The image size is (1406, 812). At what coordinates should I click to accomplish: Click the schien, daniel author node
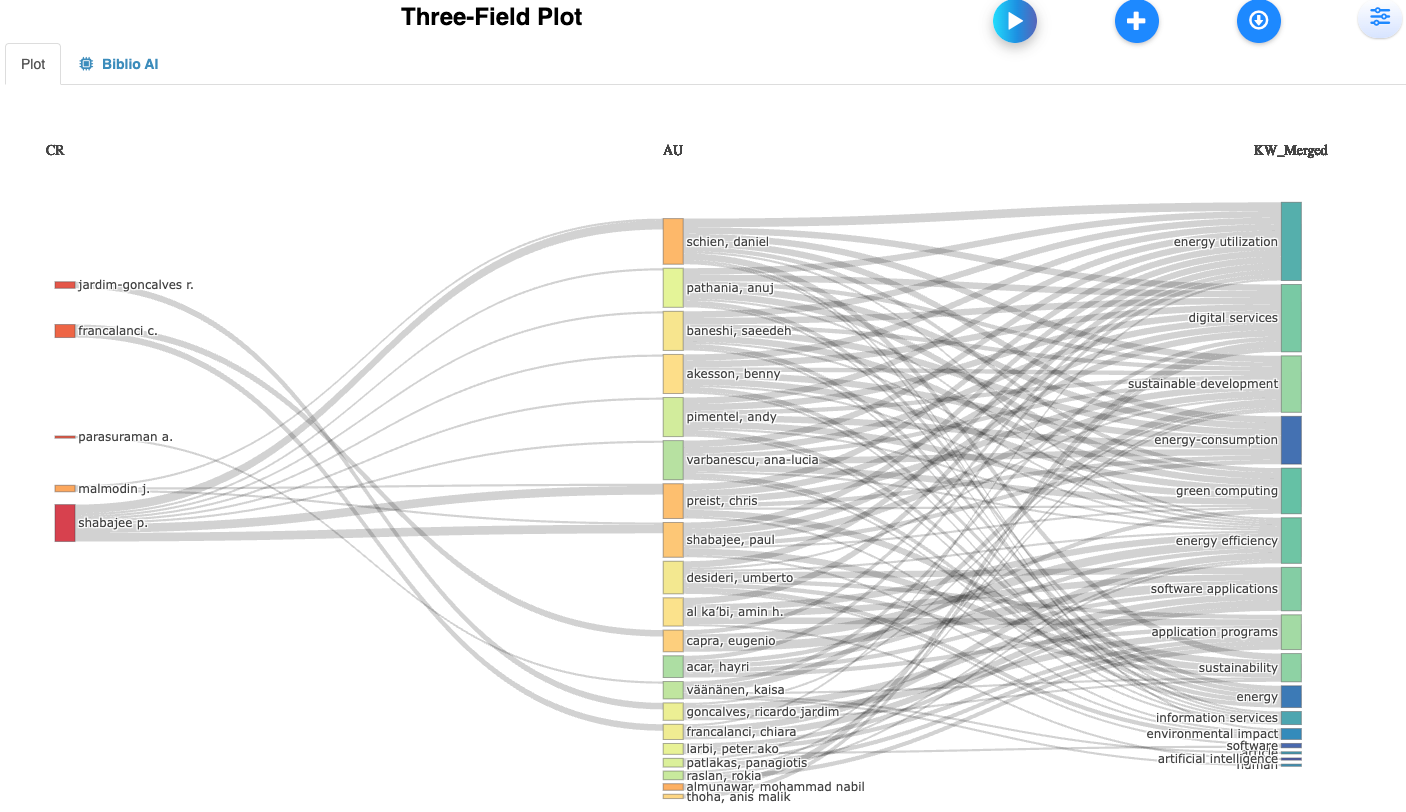tap(673, 241)
